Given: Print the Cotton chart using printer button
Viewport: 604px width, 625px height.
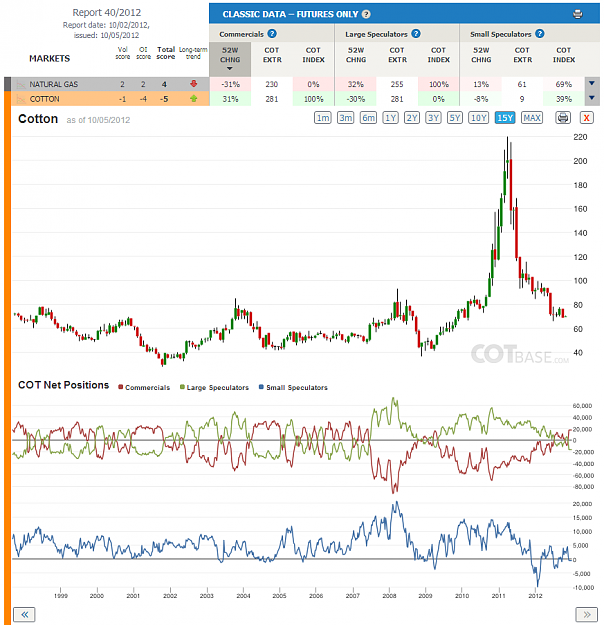Looking at the screenshot, I should click(563, 118).
